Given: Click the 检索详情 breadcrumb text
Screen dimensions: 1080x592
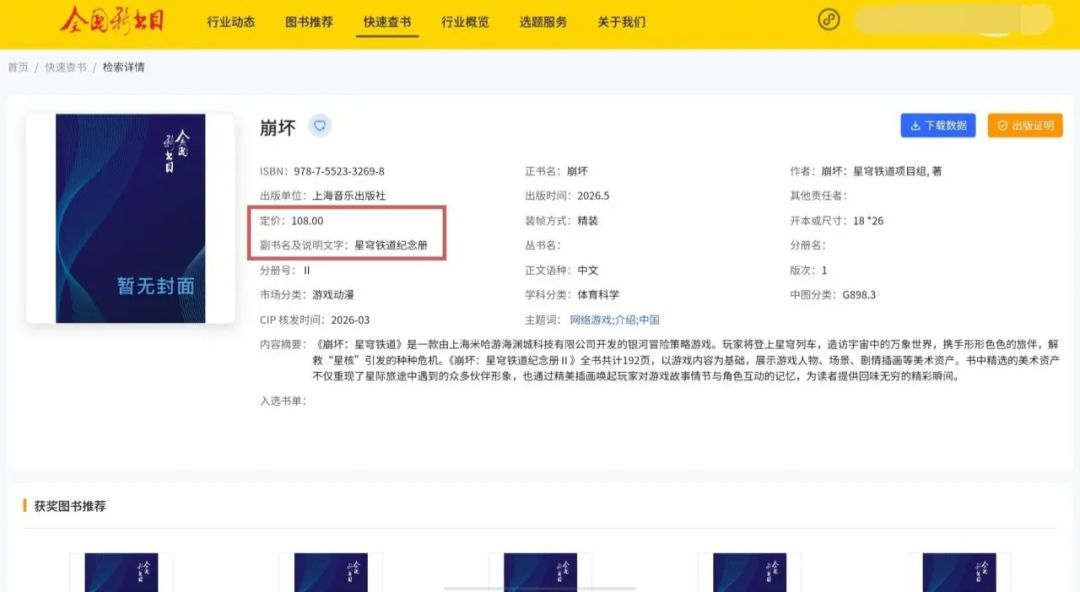Looking at the screenshot, I should point(123,67).
